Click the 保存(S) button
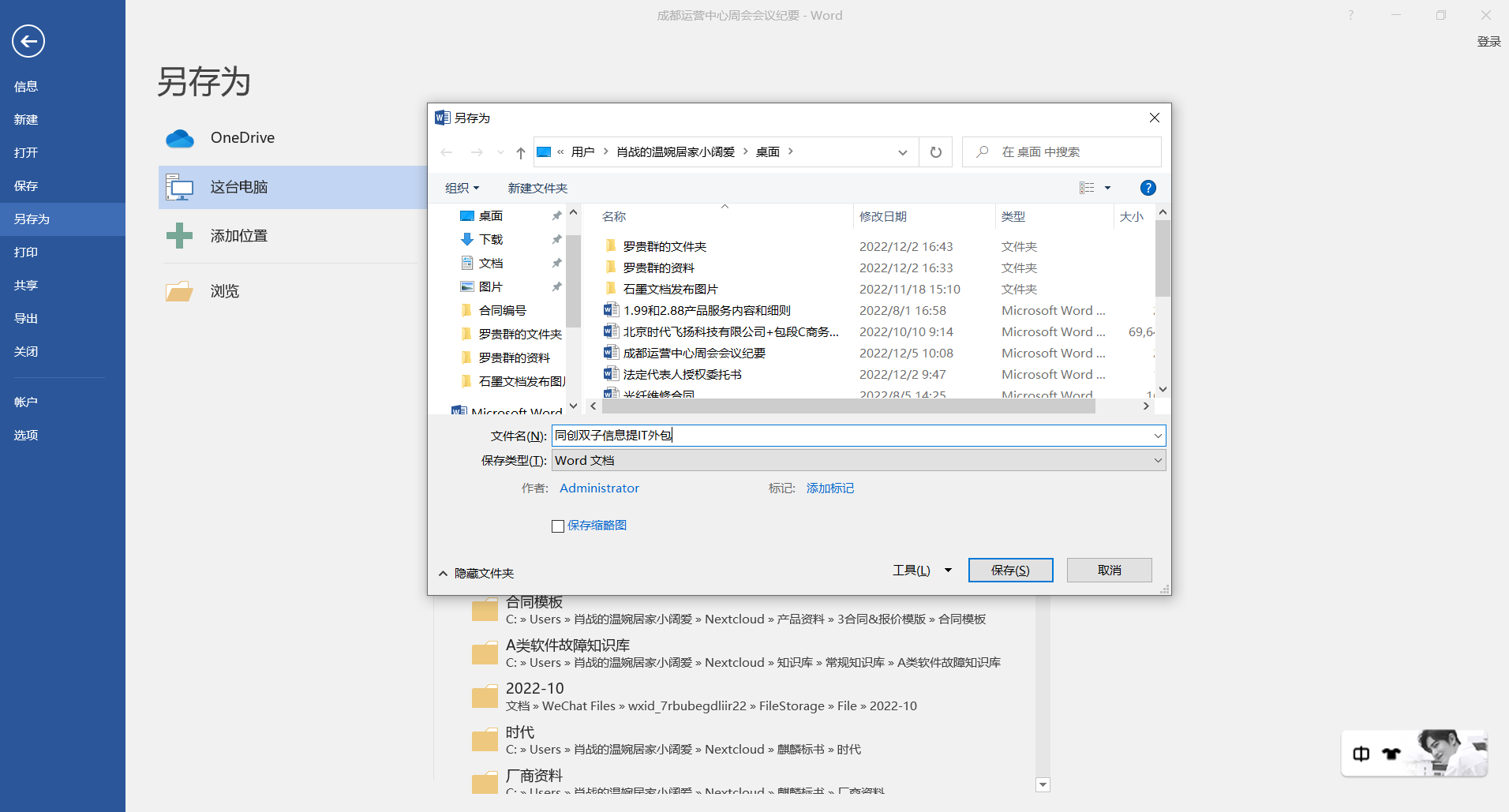This screenshot has width=1509, height=812. tap(1010, 570)
